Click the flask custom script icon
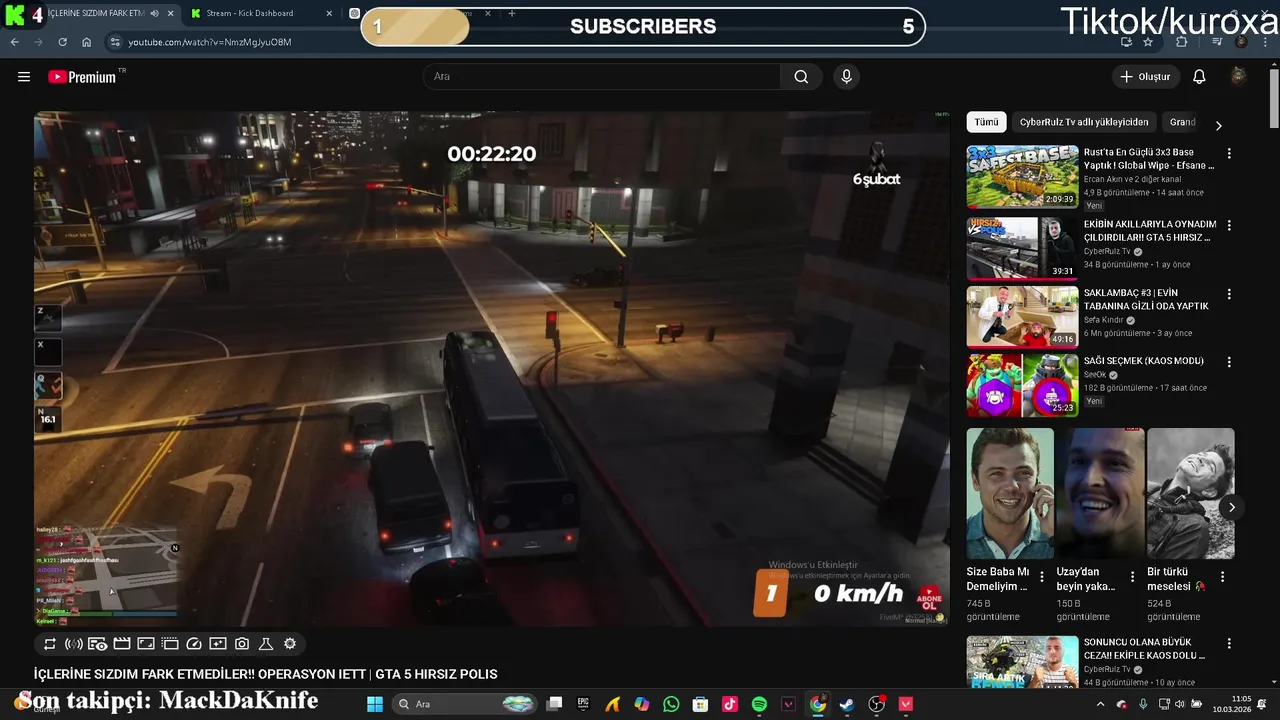 (266, 644)
